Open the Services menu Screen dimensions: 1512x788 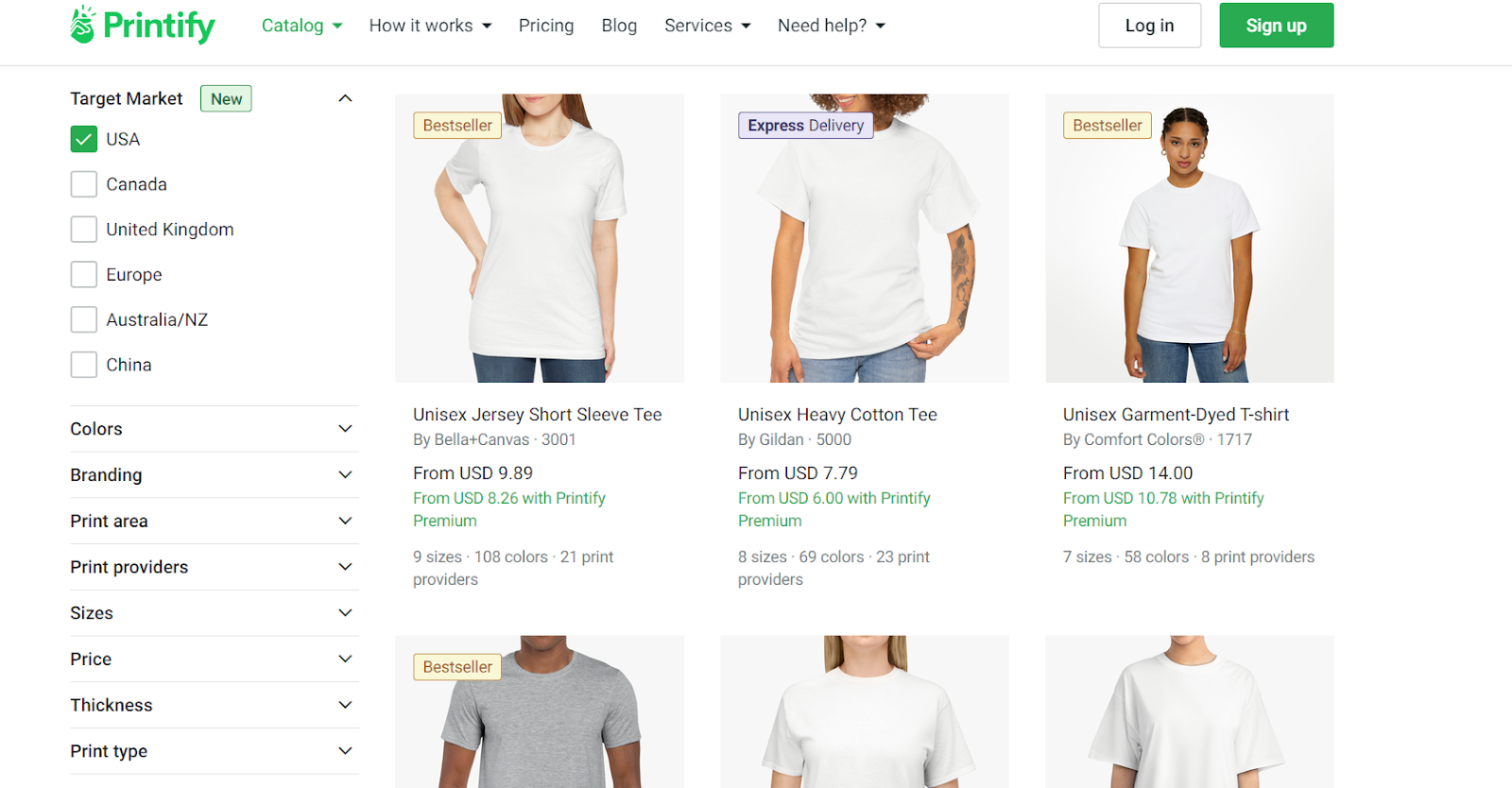coord(707,26)
